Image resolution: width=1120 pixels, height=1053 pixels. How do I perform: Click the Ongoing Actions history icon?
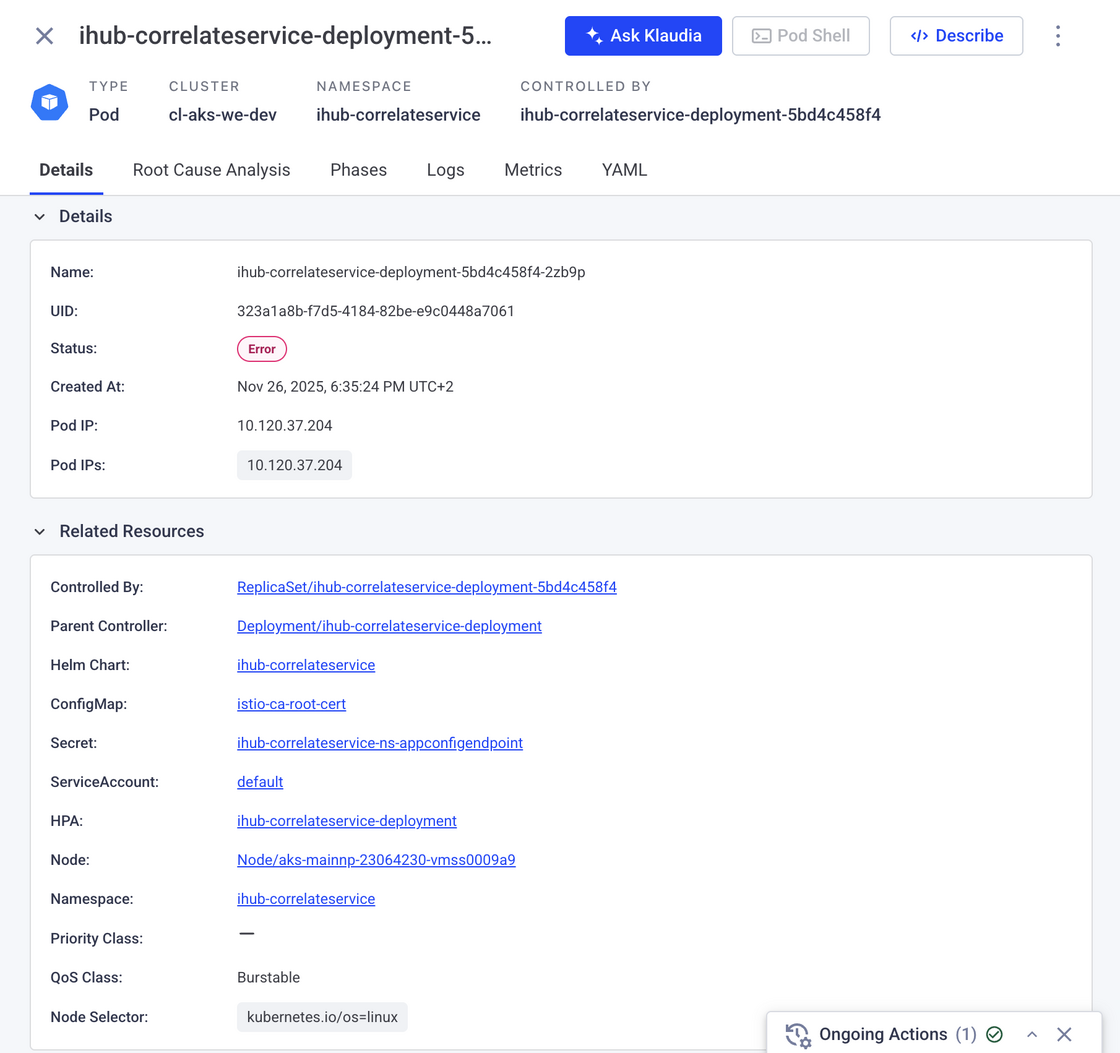(x=797, y=1035)
